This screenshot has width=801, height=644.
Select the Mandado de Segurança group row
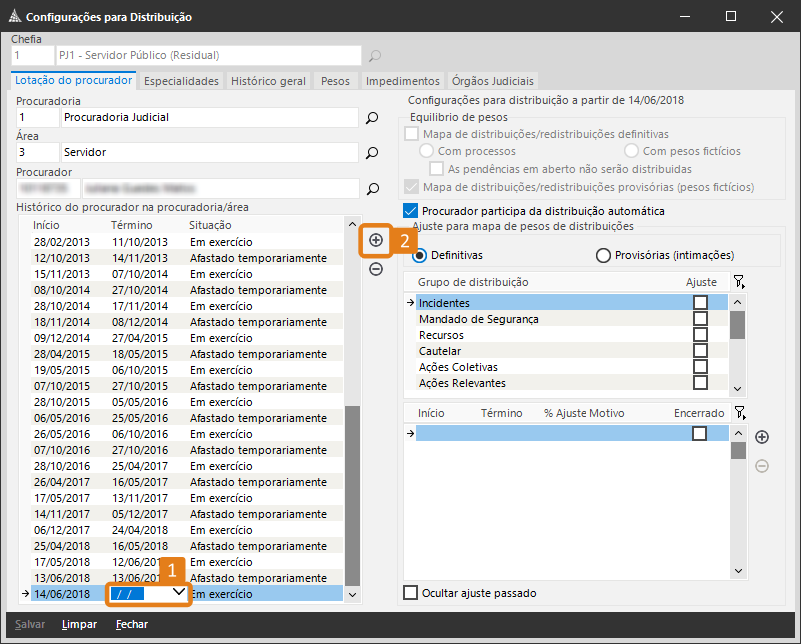(x=479, y=319)
